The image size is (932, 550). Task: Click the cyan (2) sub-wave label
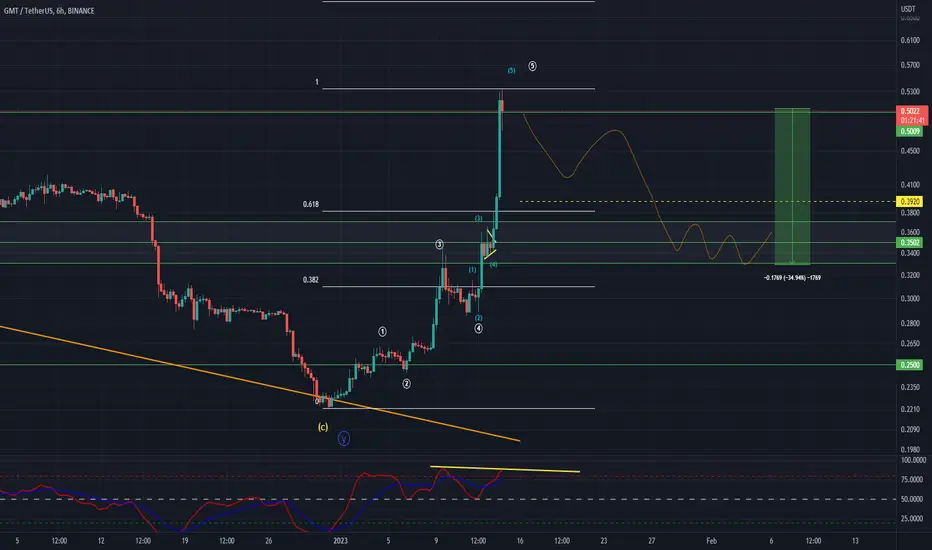coord(478,318)
